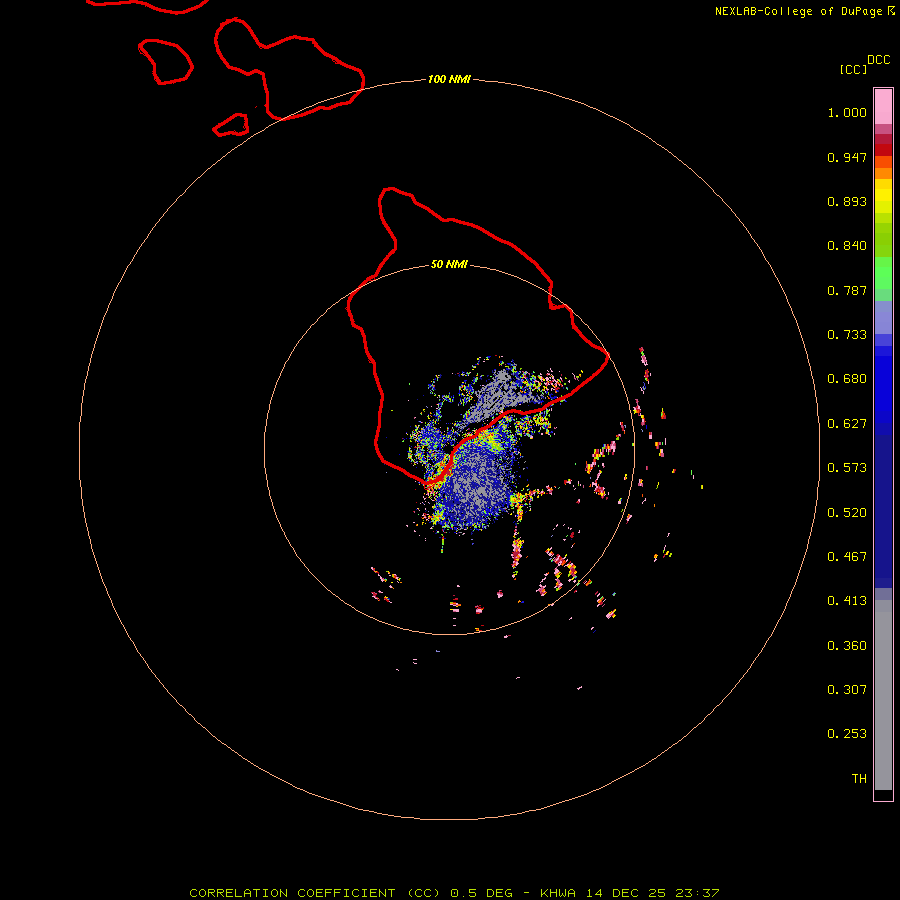Screen dimensions: 900x900
Task: Click the 0.253 scale value
Action: tap(847, 734)
